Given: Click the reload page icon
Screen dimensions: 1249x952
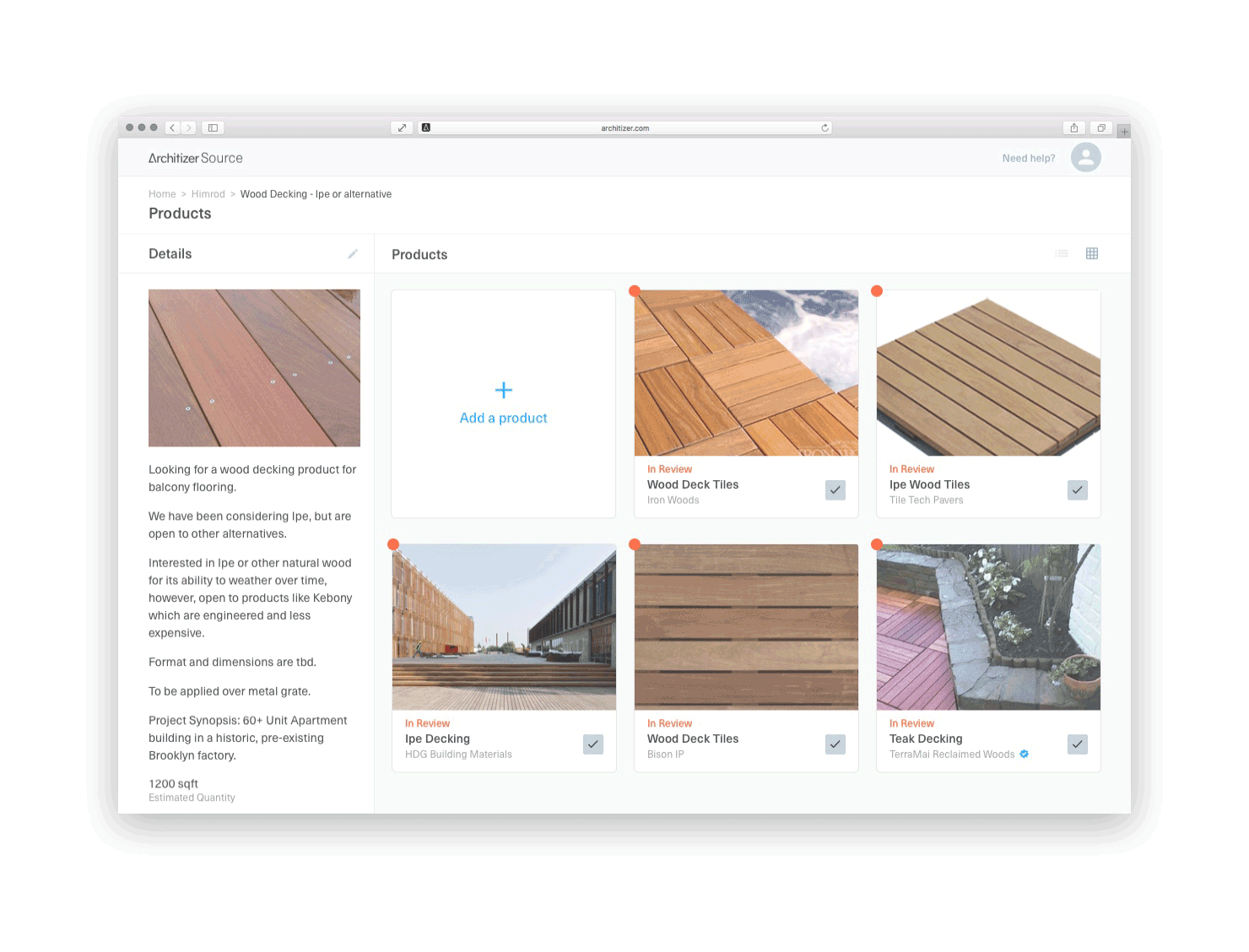Looking at the screenshot, I should click(825, 128).
